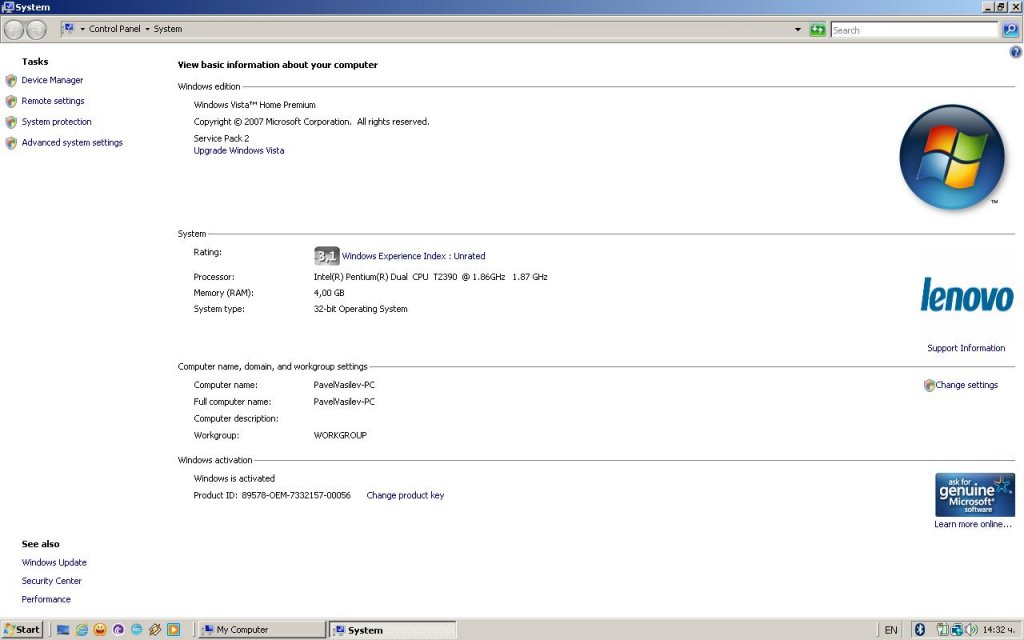Click the battery power tray icon
Screen dimensions: 1024x640
coord(942,630)
